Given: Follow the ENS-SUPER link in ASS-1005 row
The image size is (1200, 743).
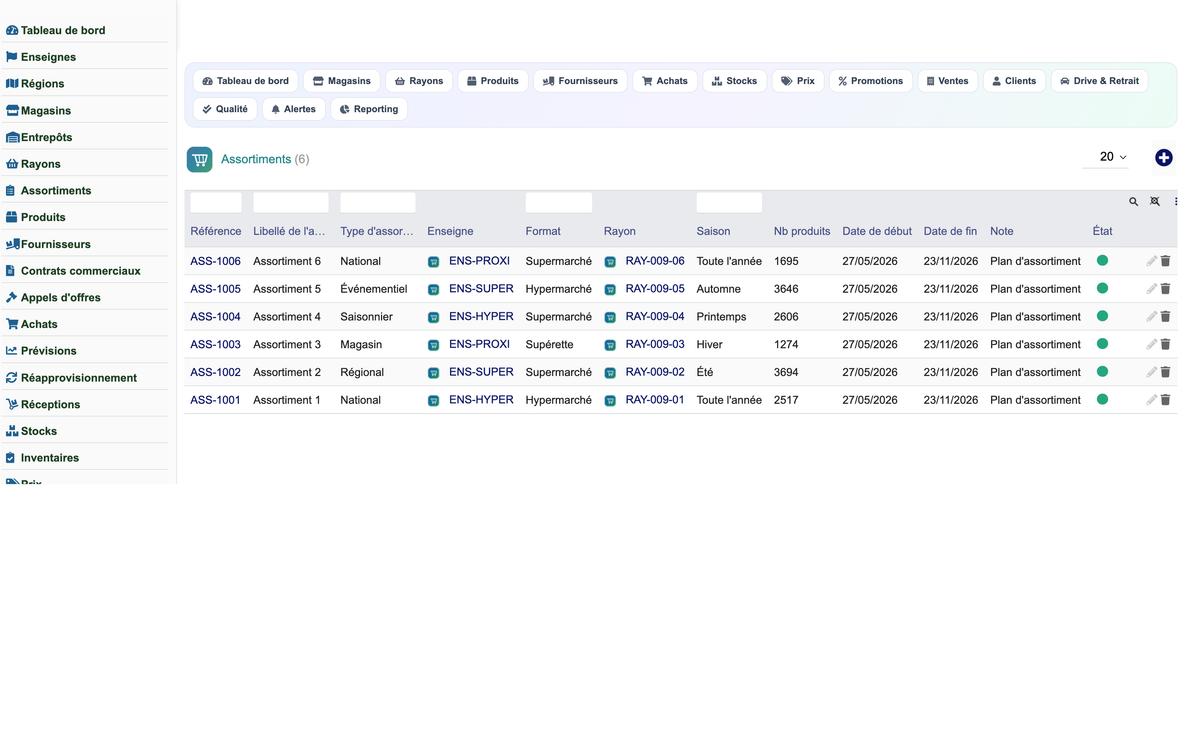Looking at the screenshot, I should (481, 289).
